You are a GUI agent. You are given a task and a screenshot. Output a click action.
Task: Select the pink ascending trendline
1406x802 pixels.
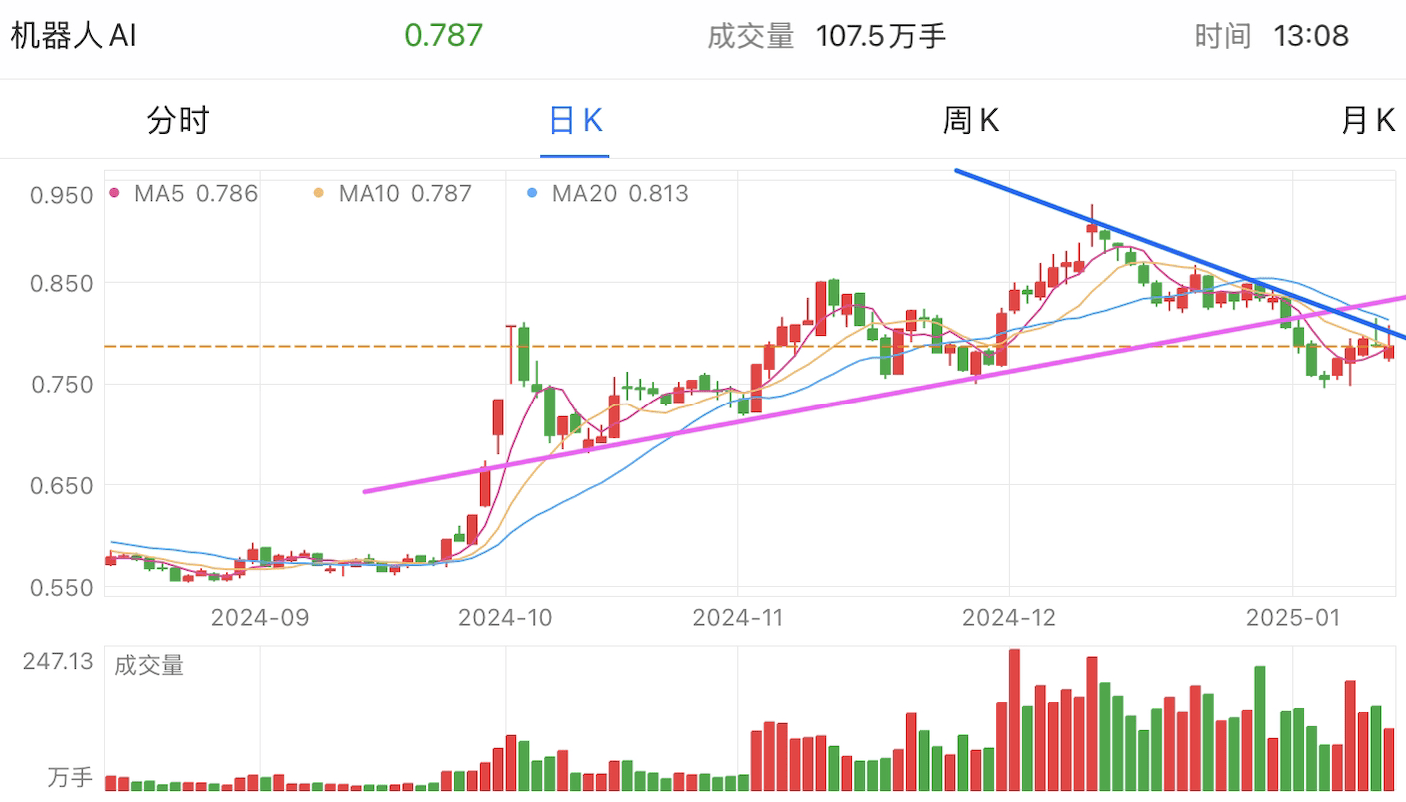pos(885,394)
